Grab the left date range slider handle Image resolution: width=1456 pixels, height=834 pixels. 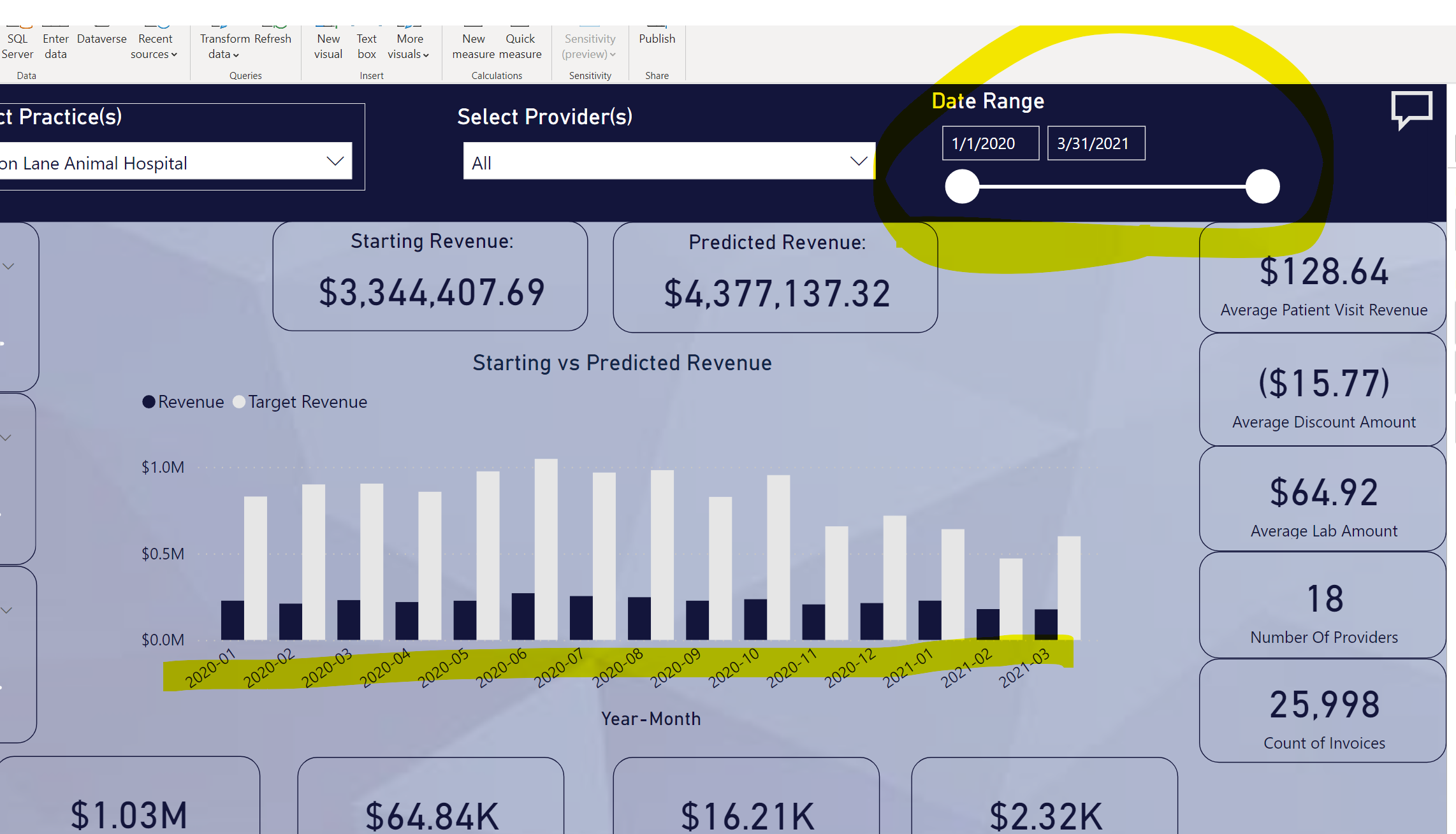tap(962, 186)
